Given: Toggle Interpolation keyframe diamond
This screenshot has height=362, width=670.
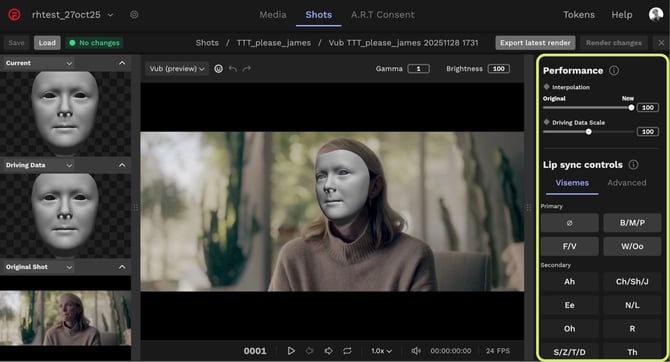Looking at the screenshot, I should 547,87.
